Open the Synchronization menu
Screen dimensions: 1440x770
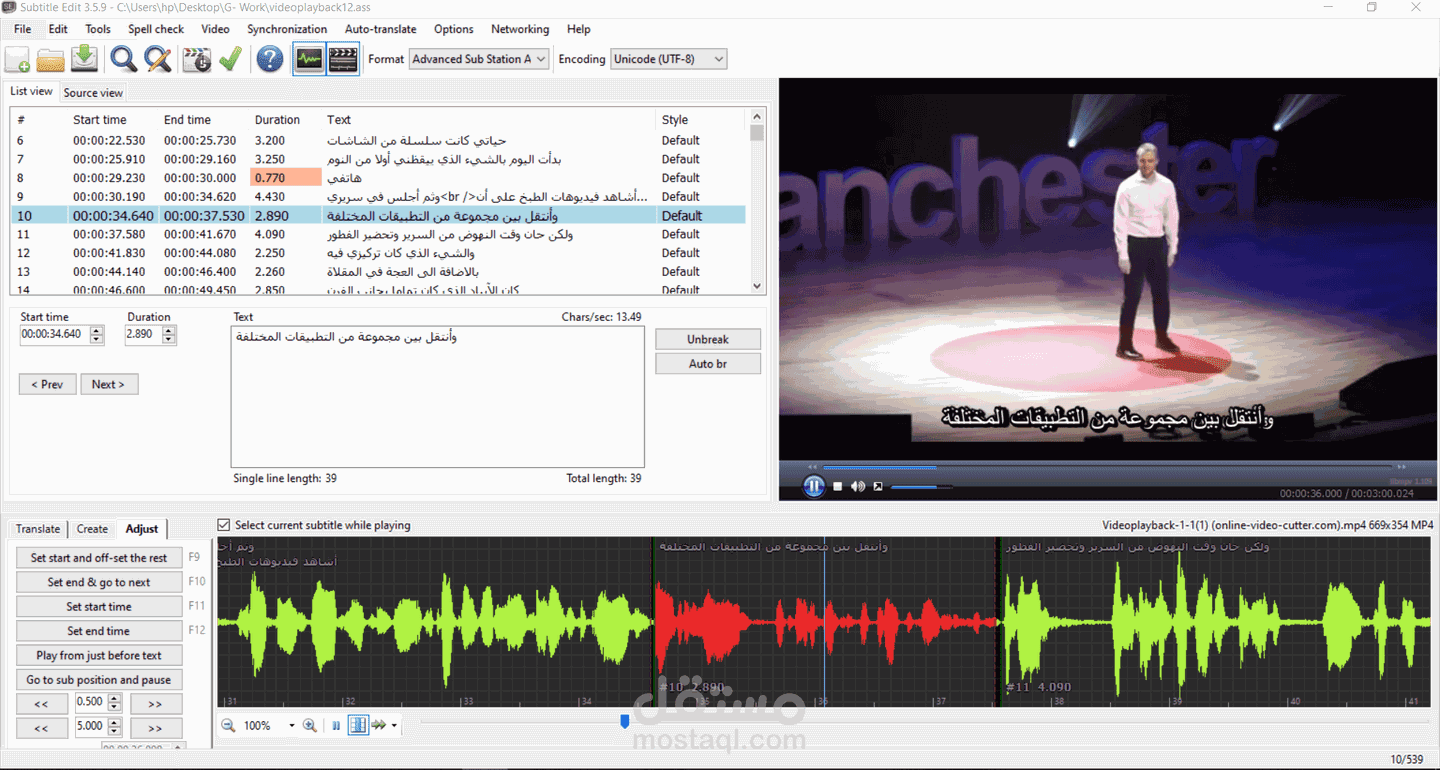point(287,29)
